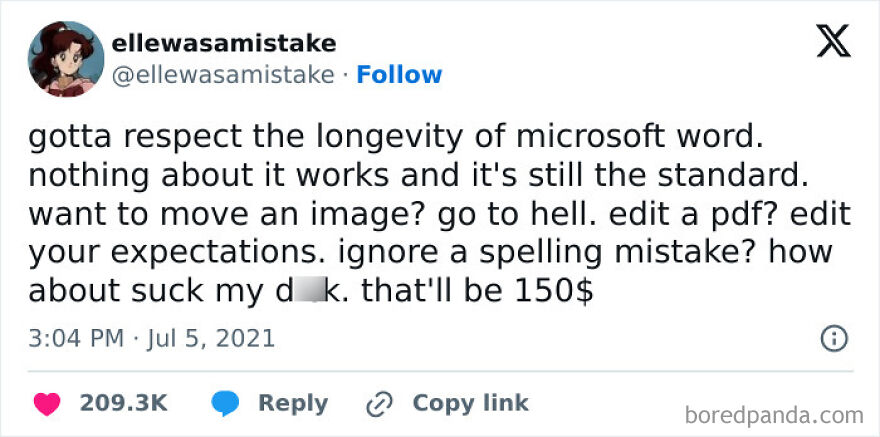Open the ellewasamistake profile avatar
Viewport: 880px width, 437px height.
66,59
